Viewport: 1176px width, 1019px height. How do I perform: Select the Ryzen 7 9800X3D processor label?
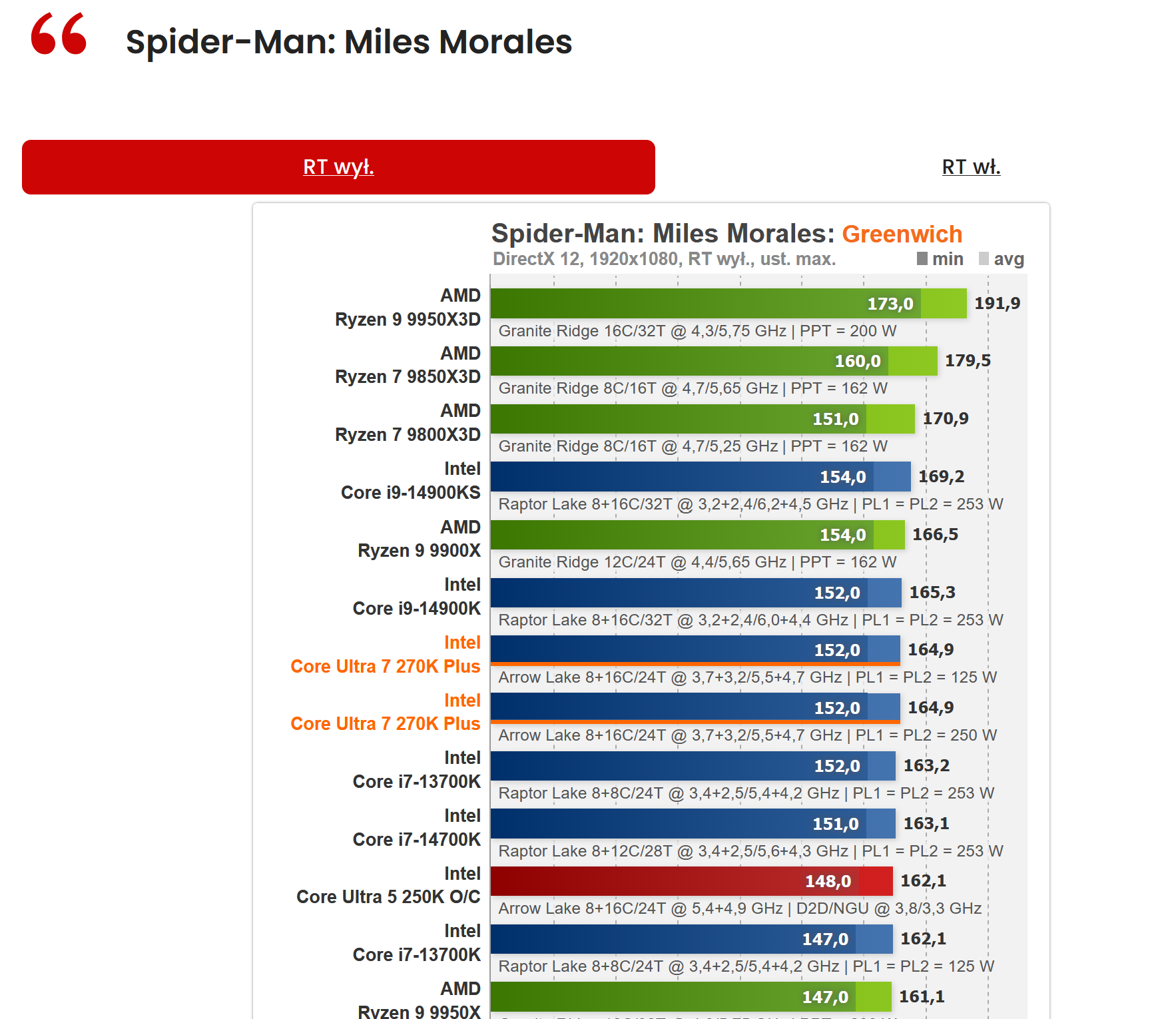tap(408, 423)
